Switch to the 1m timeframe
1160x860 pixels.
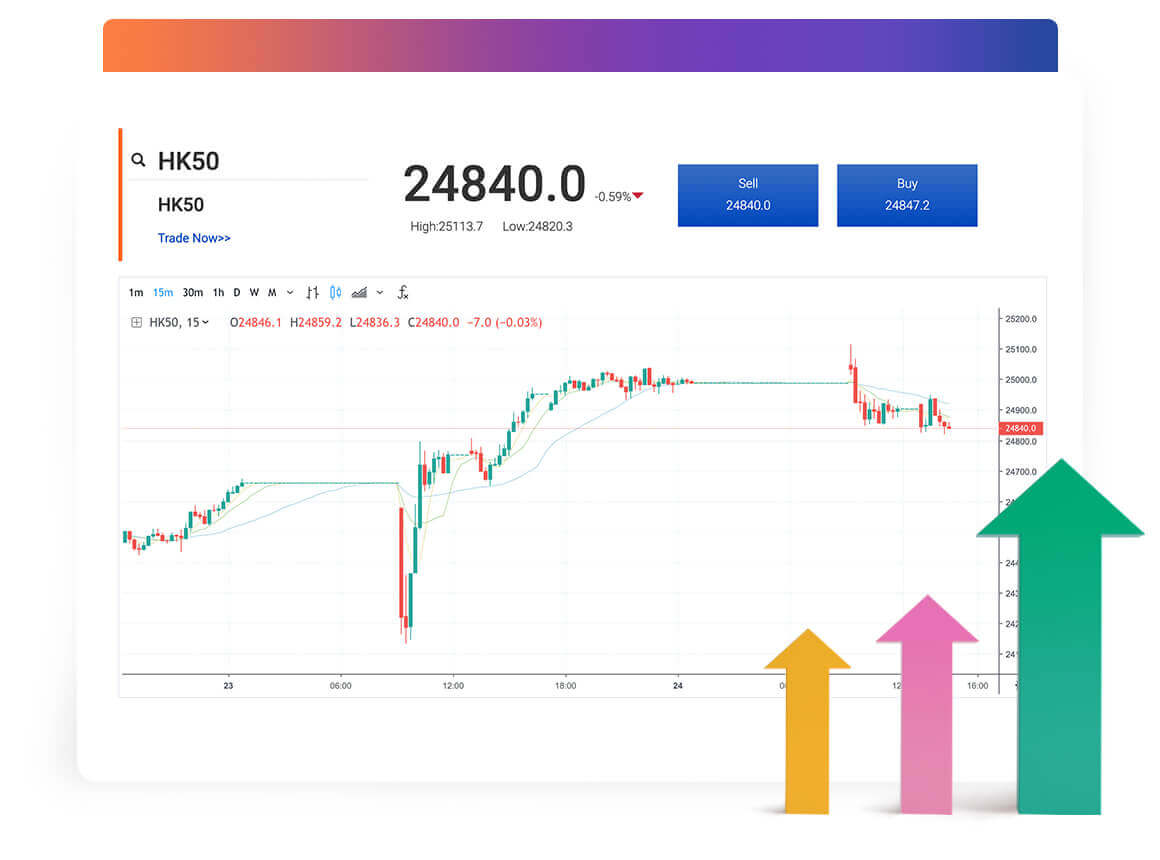[x=136, y=293]
